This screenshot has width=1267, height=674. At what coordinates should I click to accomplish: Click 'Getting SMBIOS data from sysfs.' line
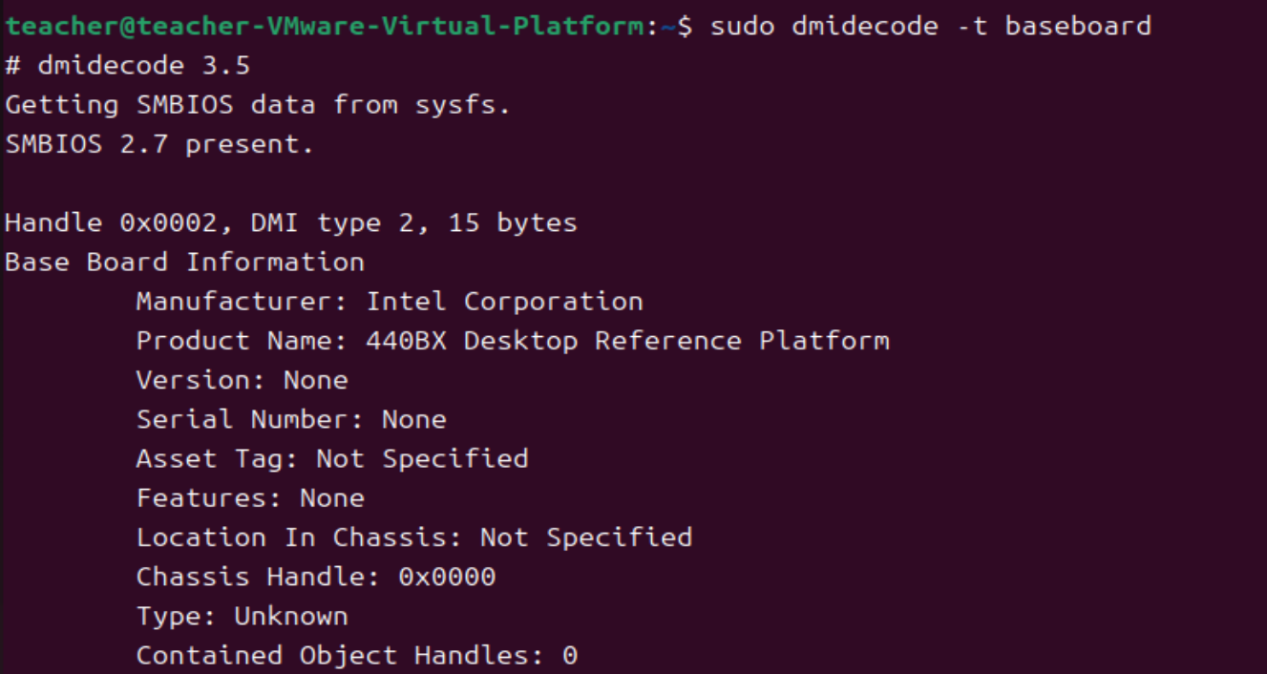click(258, 105)
